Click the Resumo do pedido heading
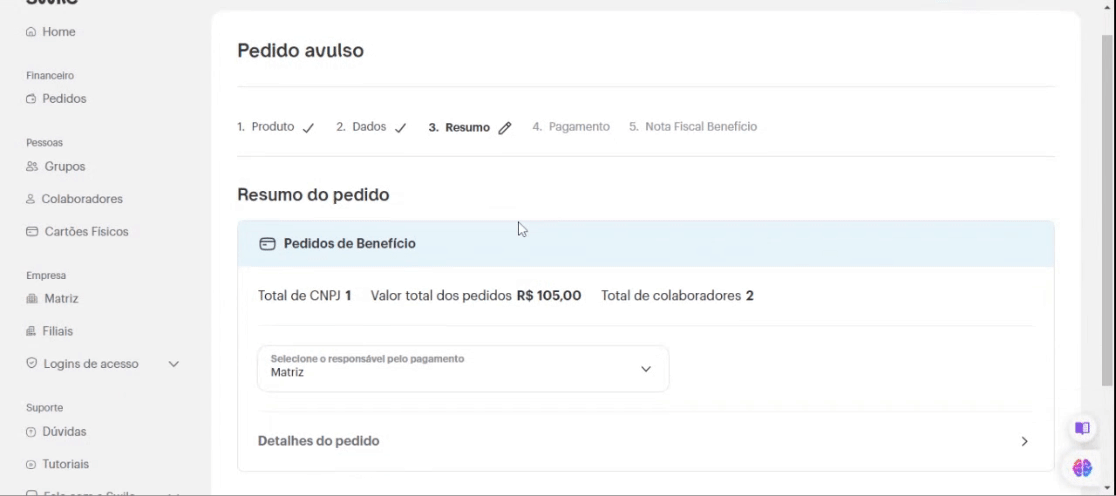Screen dimensions: 1116x496 [x=313, y=194]
